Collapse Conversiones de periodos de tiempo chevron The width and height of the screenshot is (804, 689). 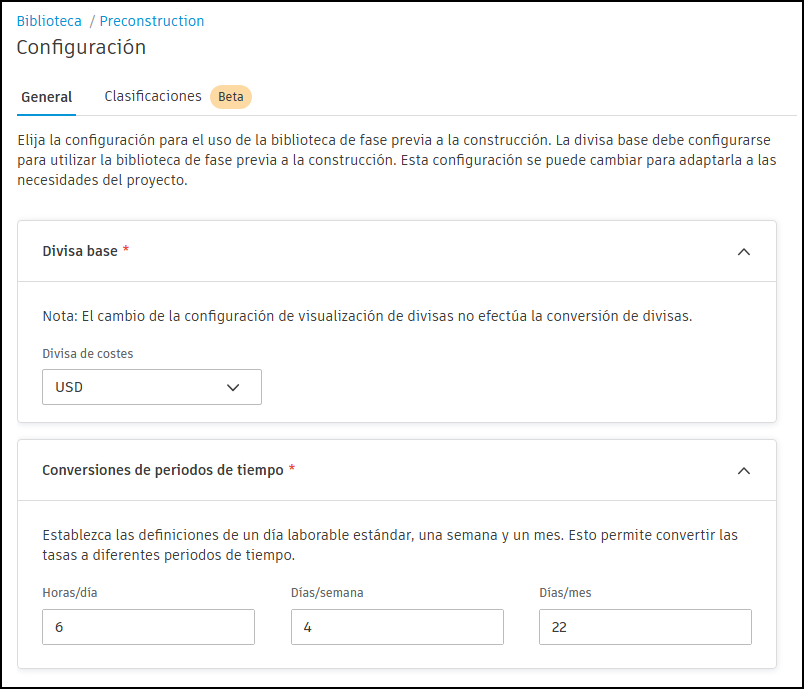(x=743, y=471)
